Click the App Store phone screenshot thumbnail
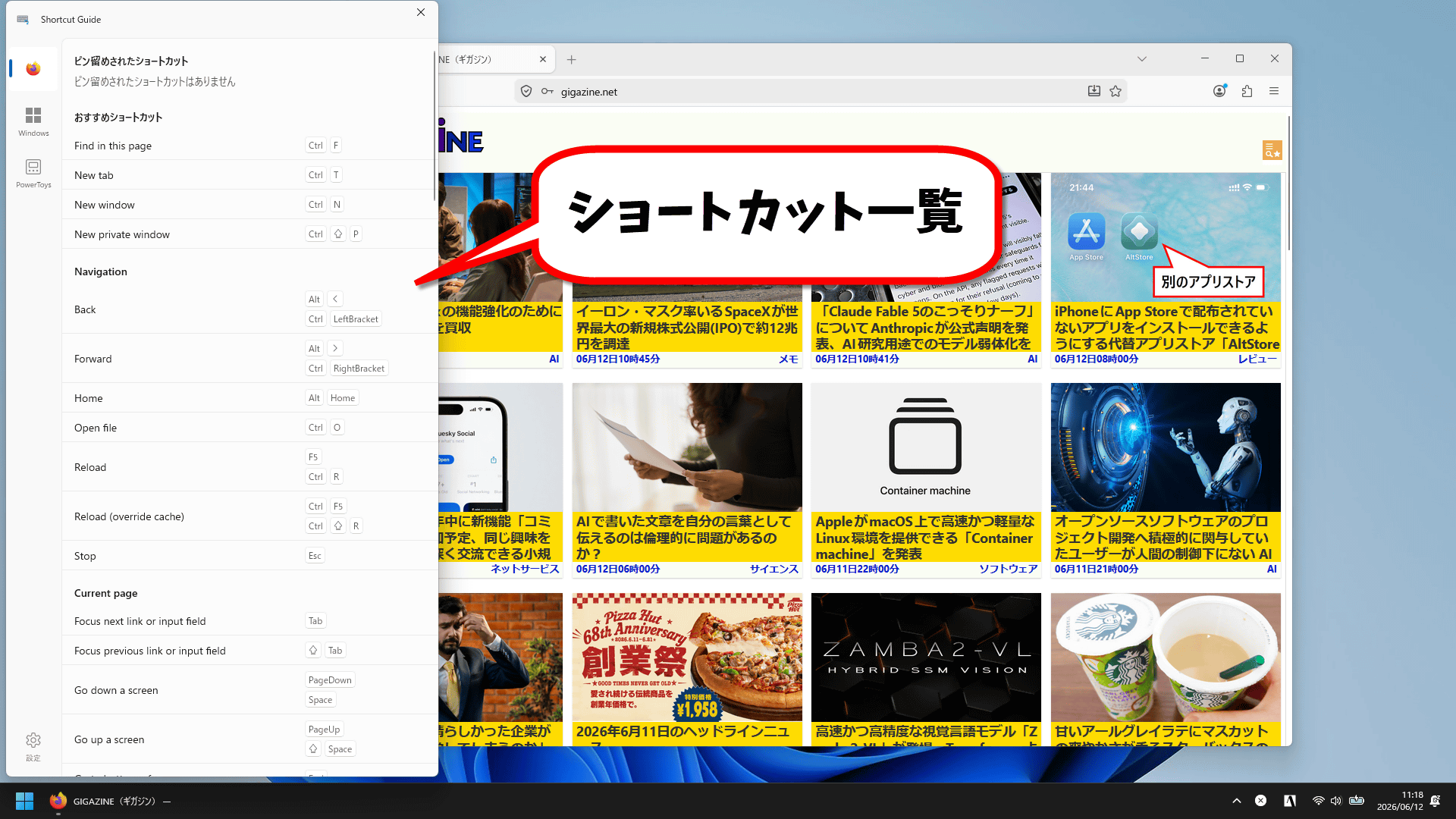1456x819 pixels. pos(1166,237)
